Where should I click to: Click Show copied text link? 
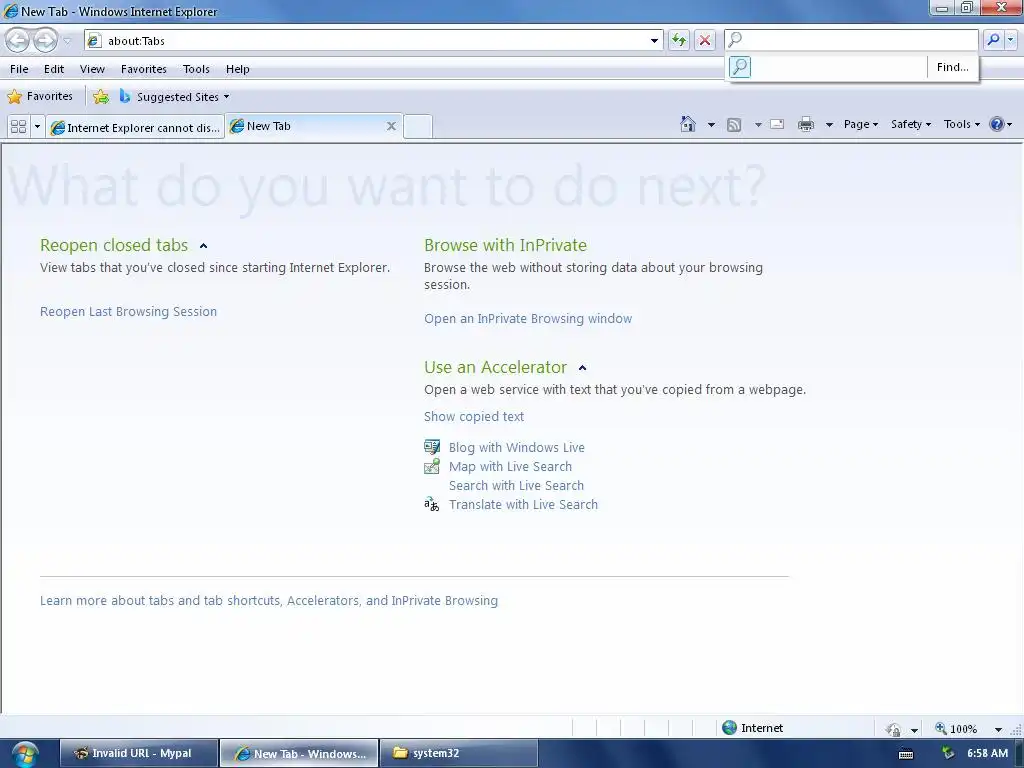(x=474, y=417)
